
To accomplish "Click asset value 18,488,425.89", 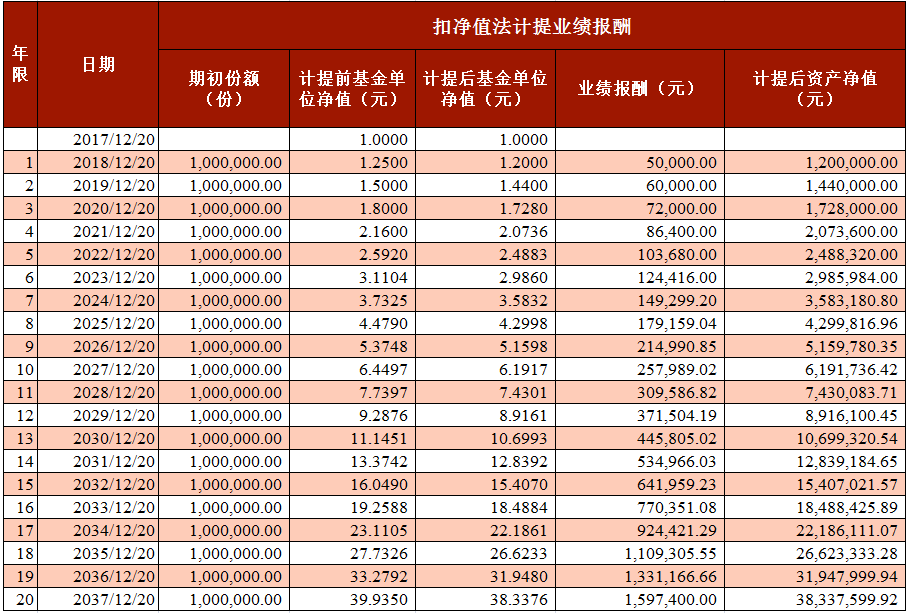I will 815,508.
